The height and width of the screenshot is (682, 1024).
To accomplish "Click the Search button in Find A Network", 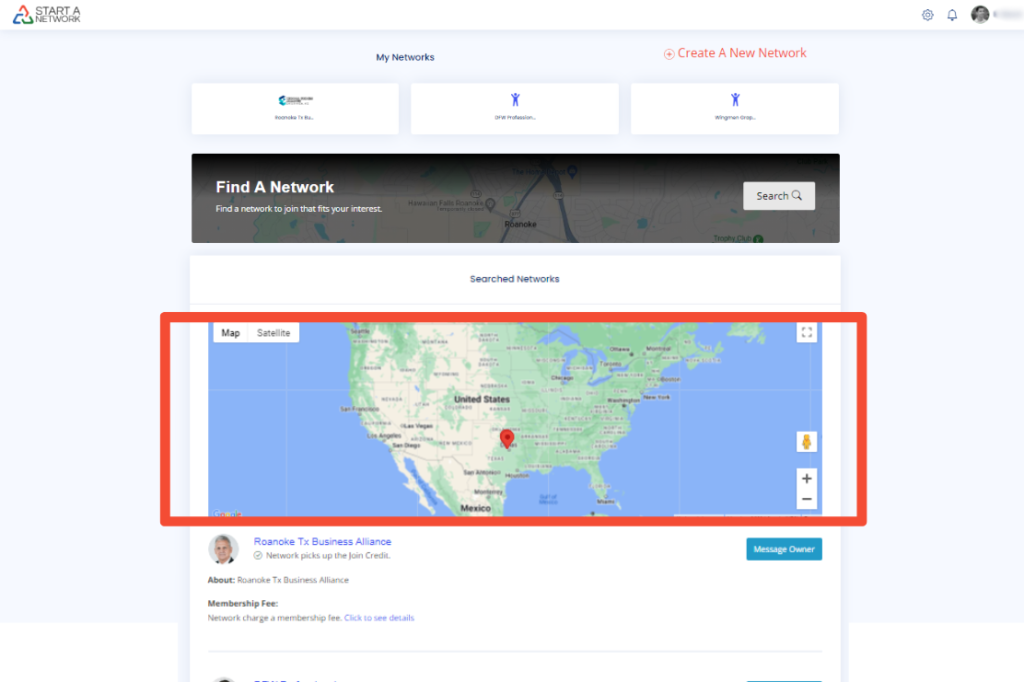I will tap(778, 196).
